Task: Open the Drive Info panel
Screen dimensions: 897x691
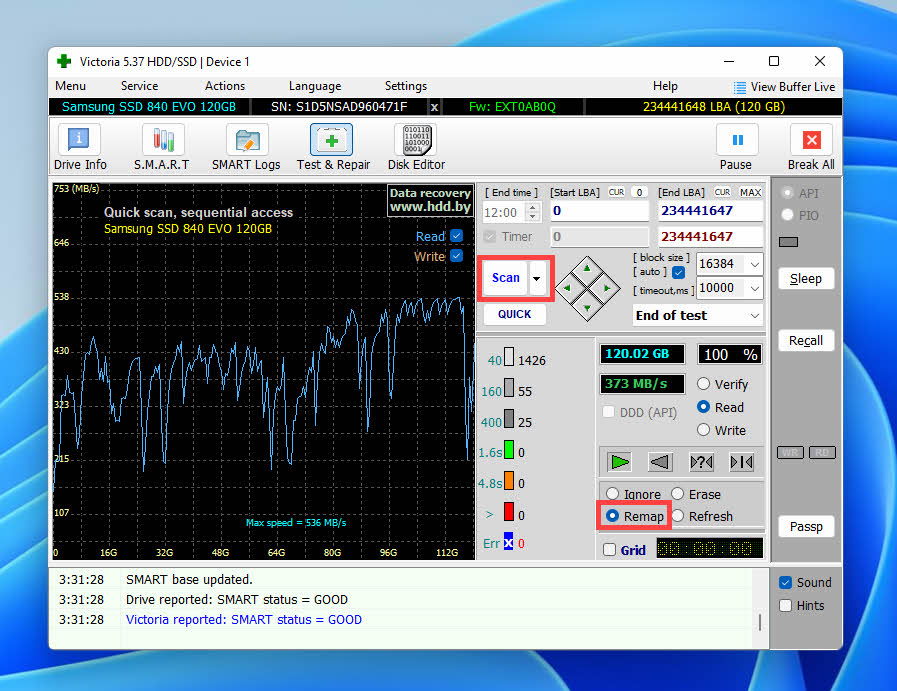Action: (x=80, y=147)
